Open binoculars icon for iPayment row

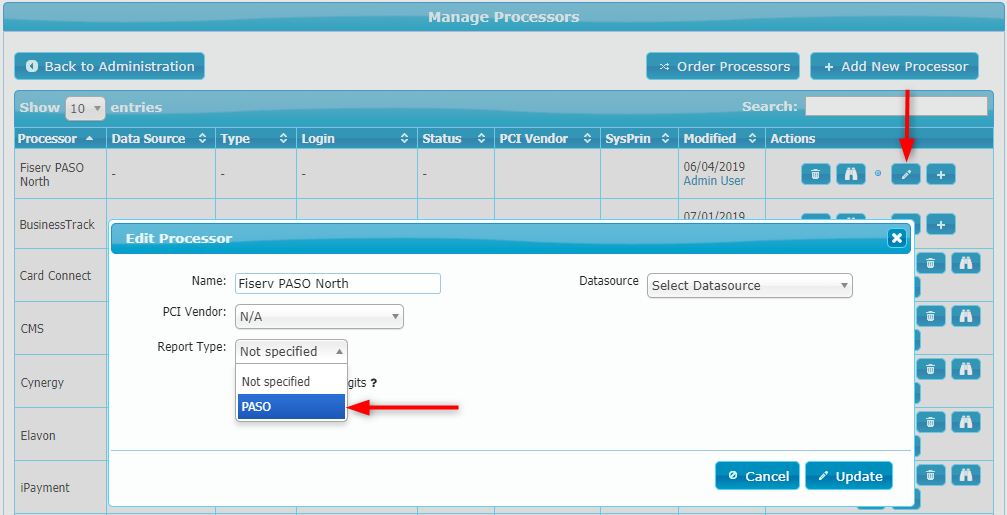tap(966, 475)
